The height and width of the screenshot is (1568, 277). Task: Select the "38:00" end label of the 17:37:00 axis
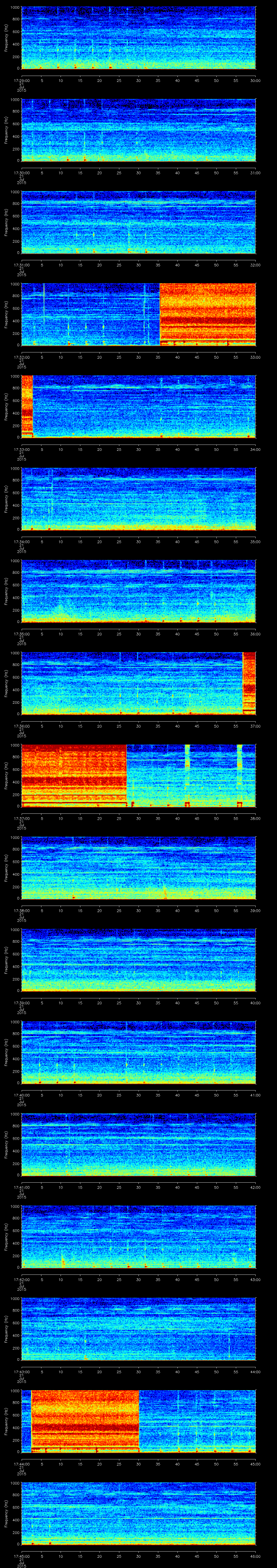[x=255, y=818]
